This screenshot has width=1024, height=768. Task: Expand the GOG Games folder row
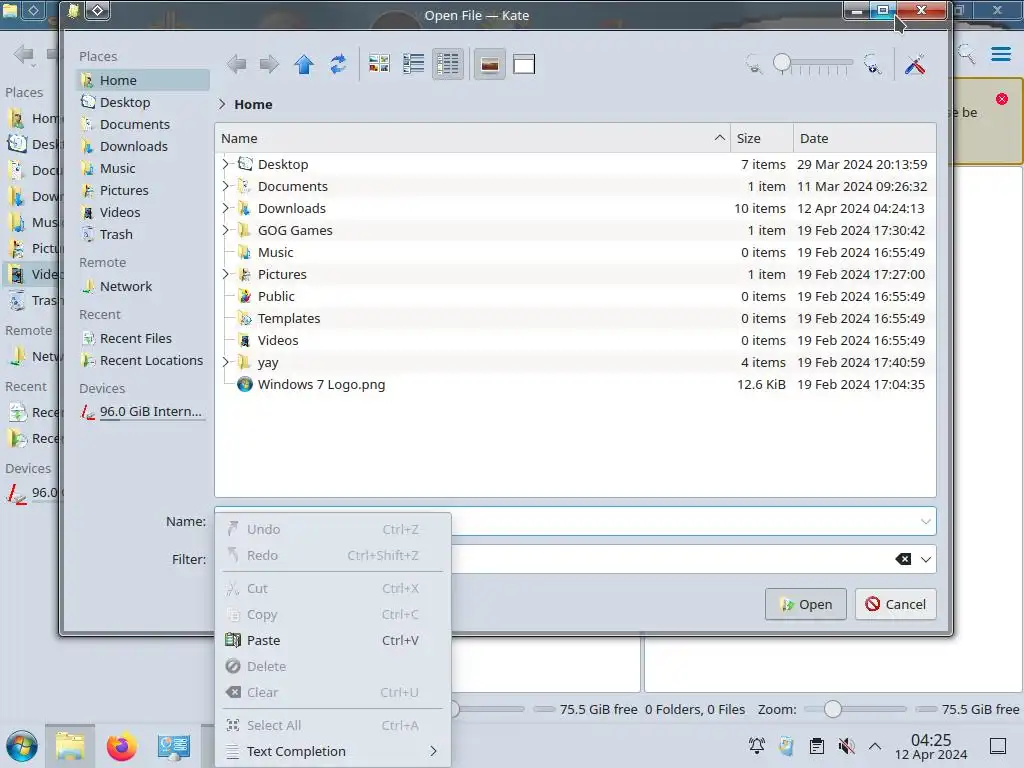[x=225, y=230]
